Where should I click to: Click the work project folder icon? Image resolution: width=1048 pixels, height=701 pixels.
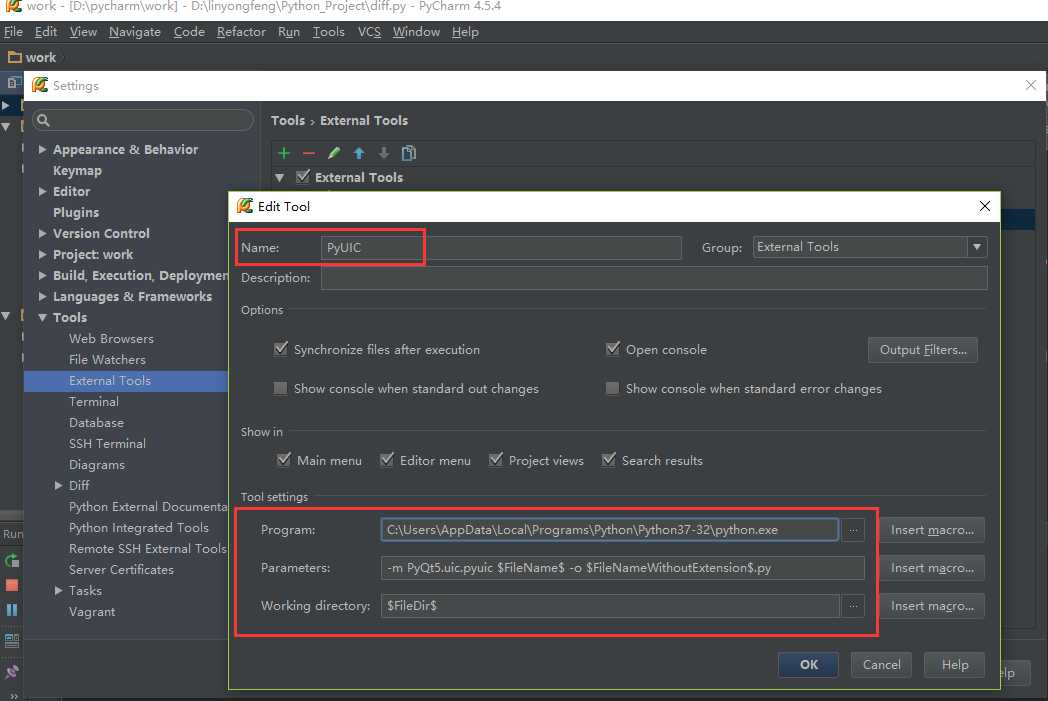click(14, 57)
